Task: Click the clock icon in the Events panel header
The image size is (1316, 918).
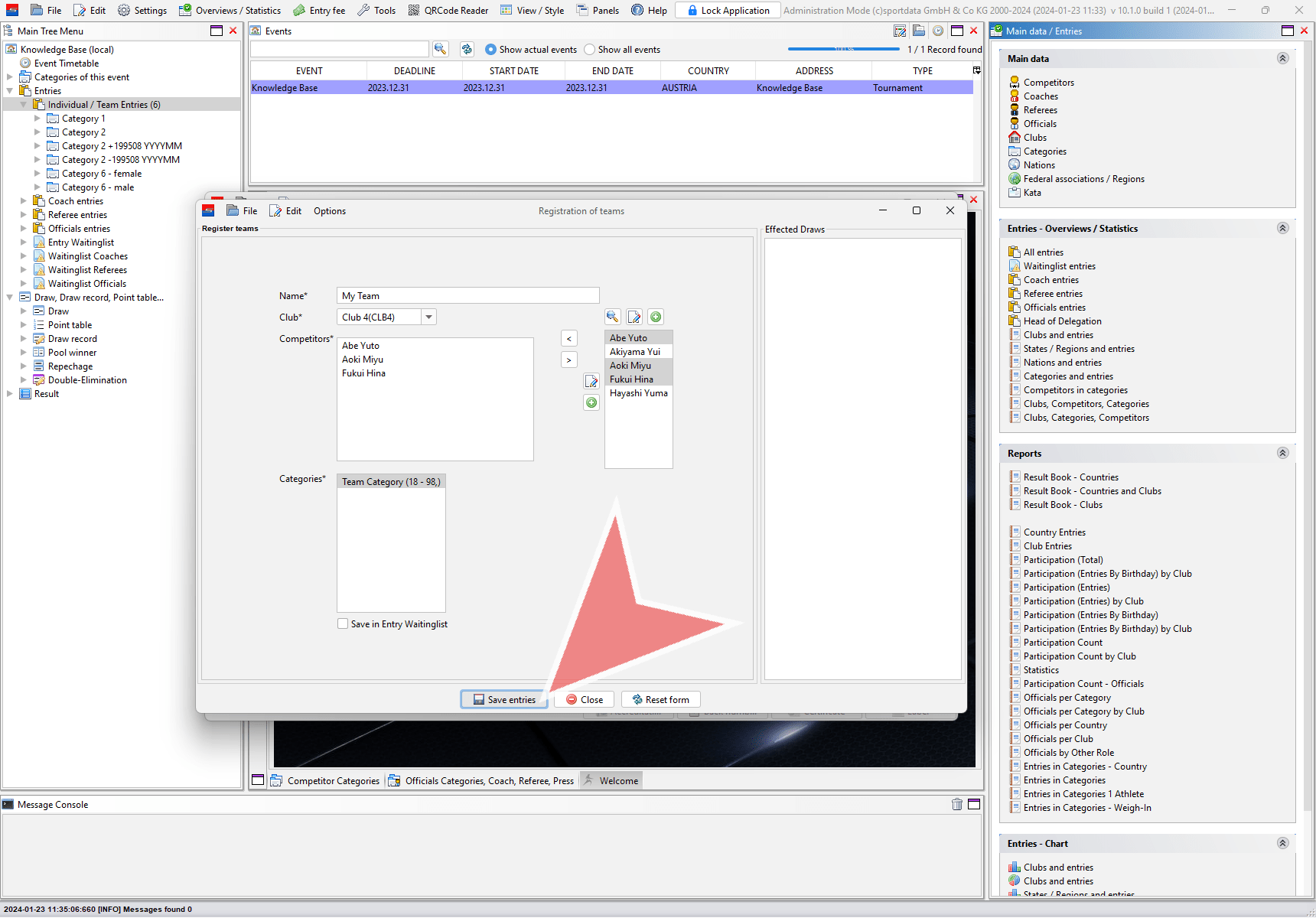Action: 937,31
